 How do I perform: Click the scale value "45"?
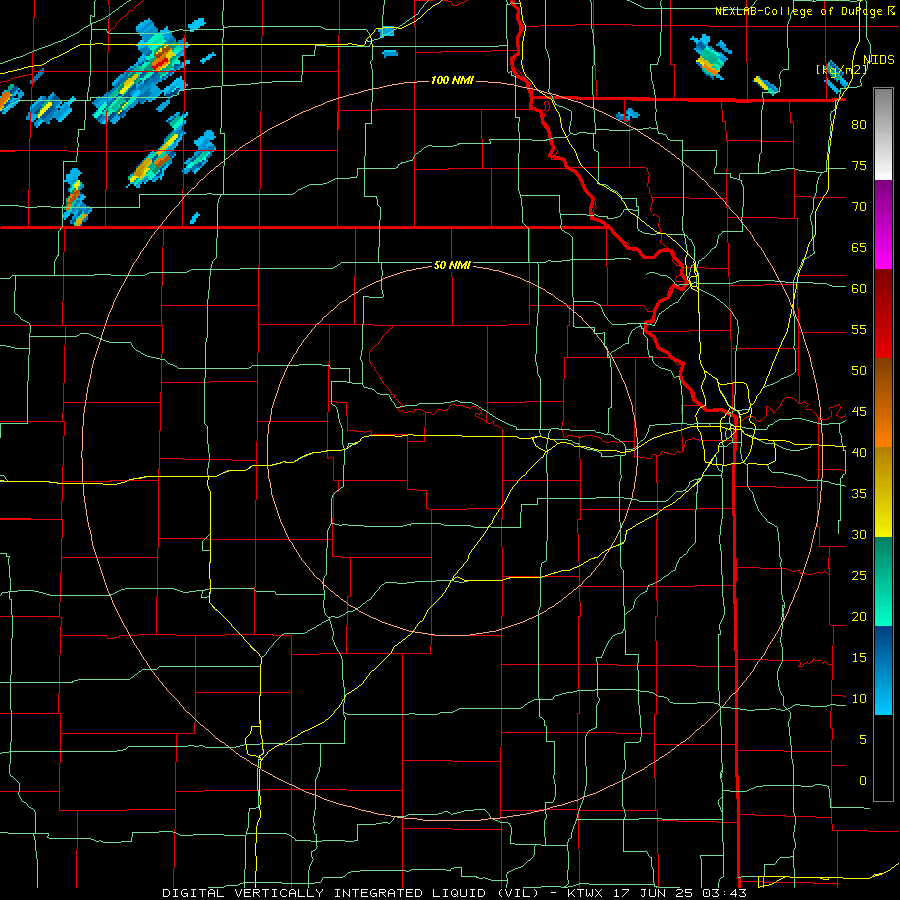tap(859, 412)
